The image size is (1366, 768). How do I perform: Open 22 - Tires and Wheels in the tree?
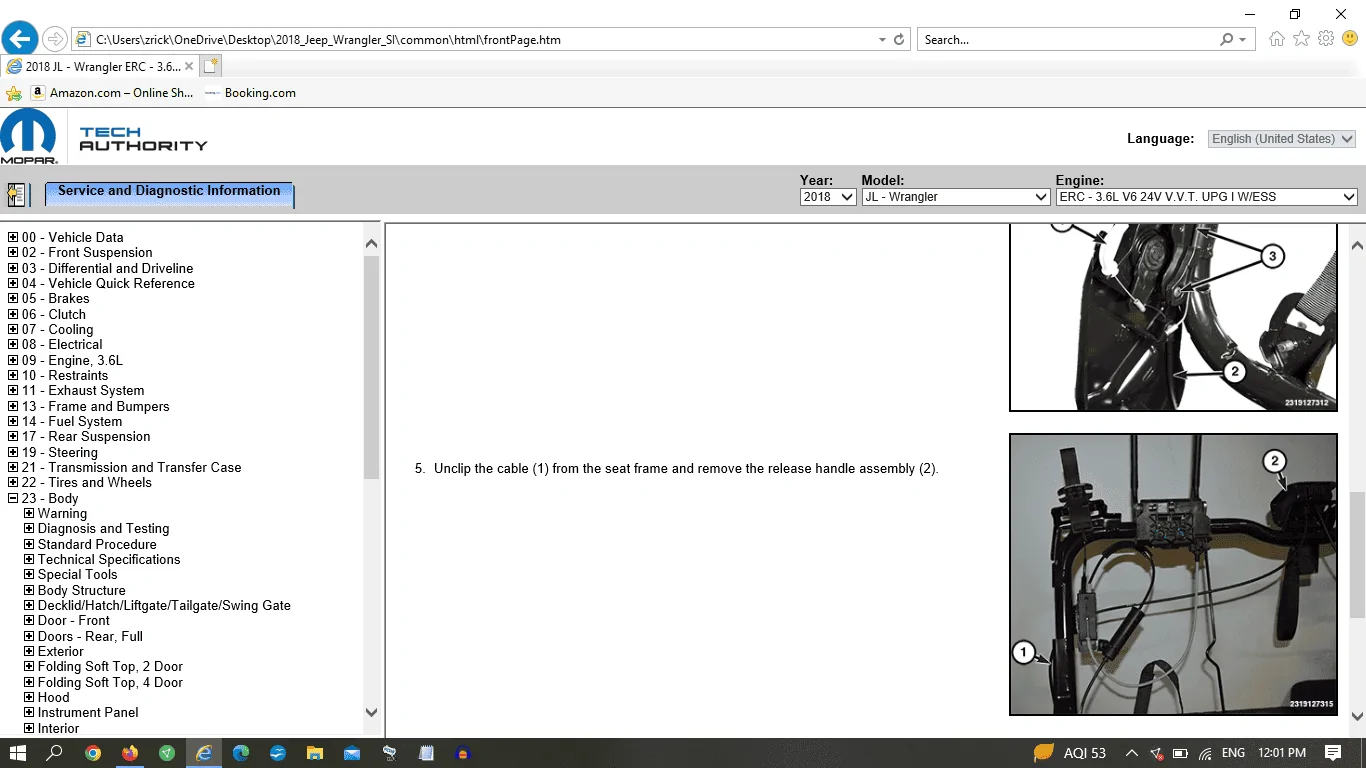(87, 483)
